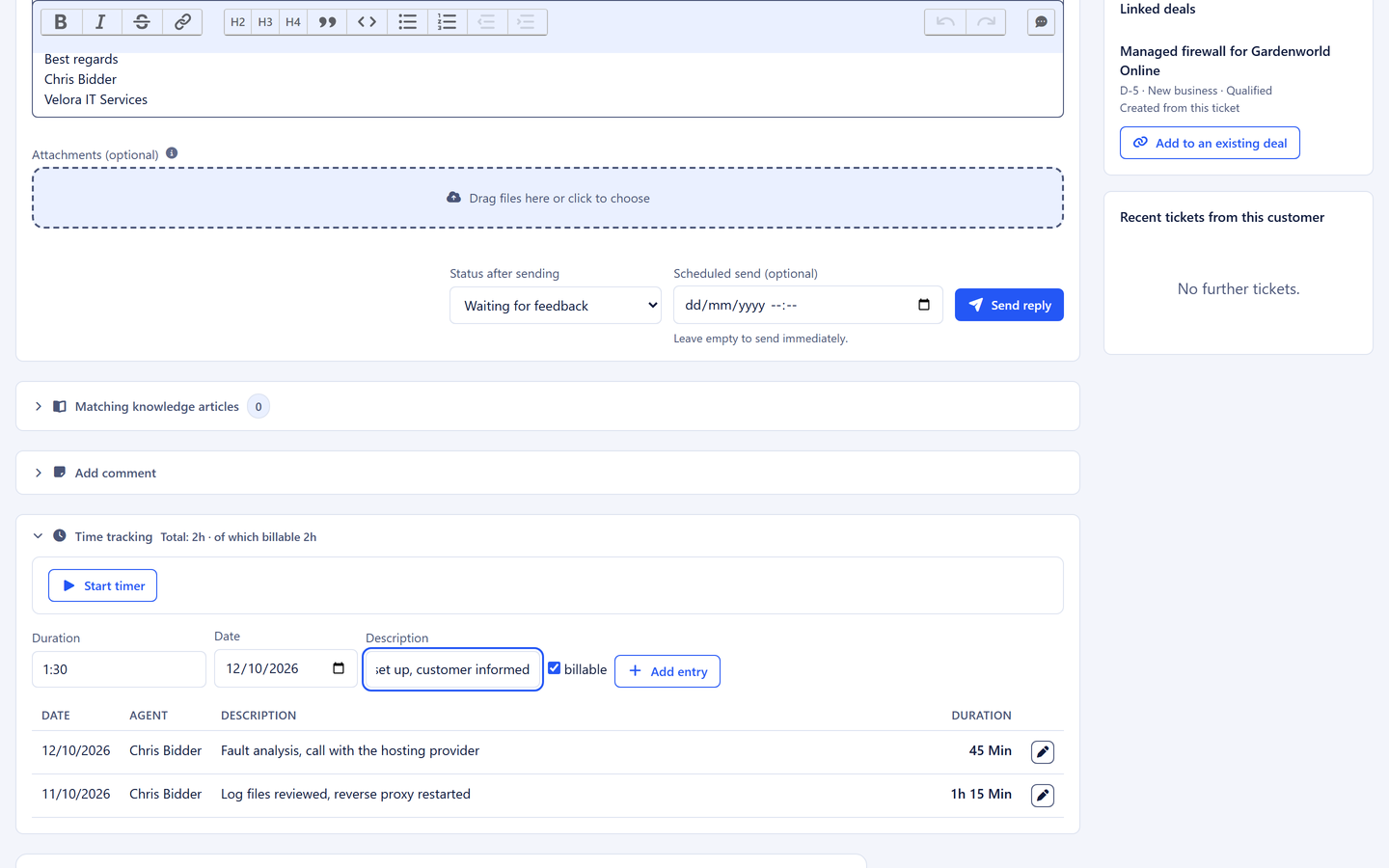Screen dimensions: 1389x868
Task: Click the DATE column header
Action: coord(56,716)
